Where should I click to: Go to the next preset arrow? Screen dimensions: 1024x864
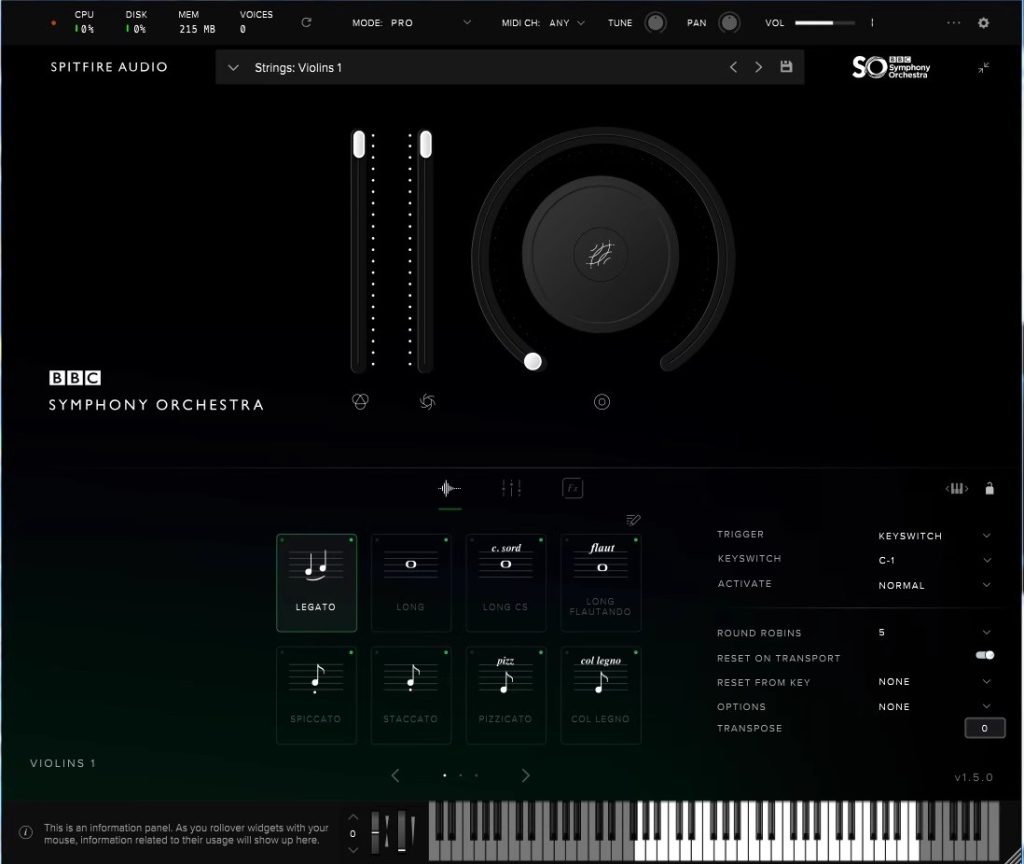click(759, 67)
